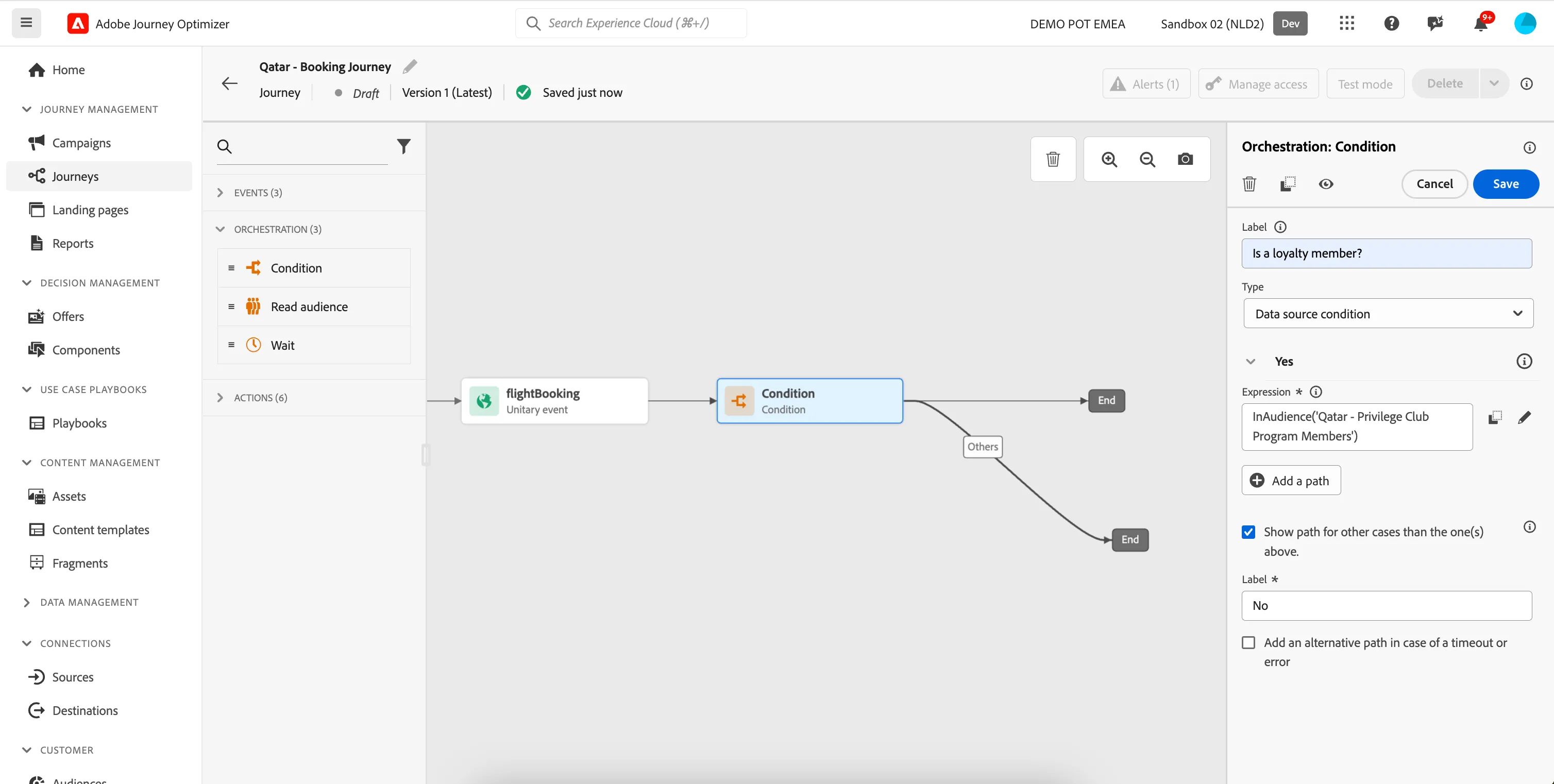Viewport: 1554px width, 784px height.
Task: Select the flightBooking event node
Action: tap(554, 401)
